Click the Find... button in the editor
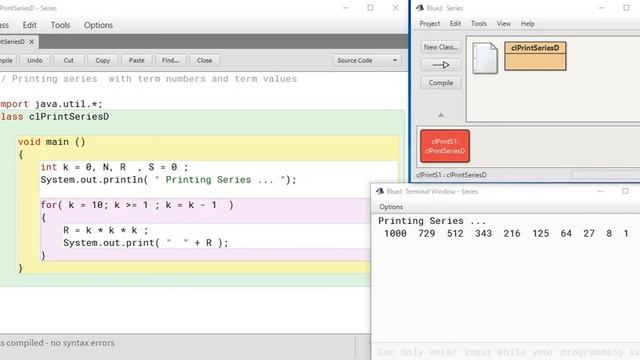The height and width of the screenshot is (360, 640). 170,60
